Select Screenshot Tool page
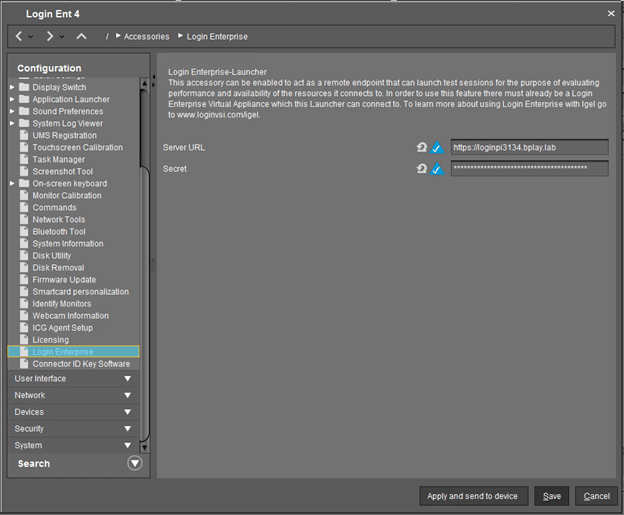The height and width of the screenshot is (515, 624). click(62, 172)
